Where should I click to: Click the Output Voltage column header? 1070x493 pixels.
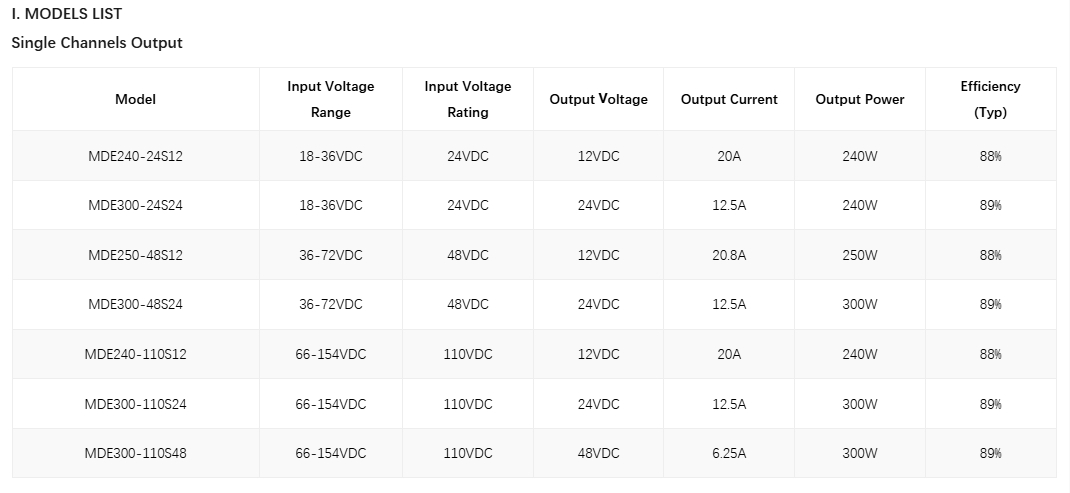[598, 100]
